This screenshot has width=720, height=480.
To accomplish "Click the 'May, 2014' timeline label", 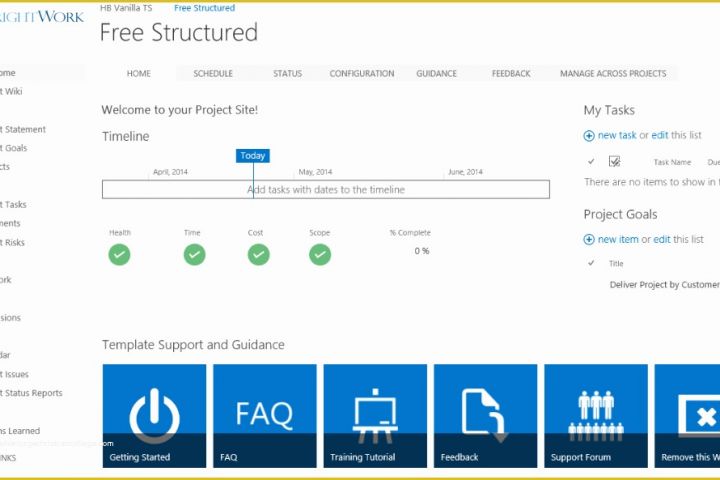I will point(315,172).
